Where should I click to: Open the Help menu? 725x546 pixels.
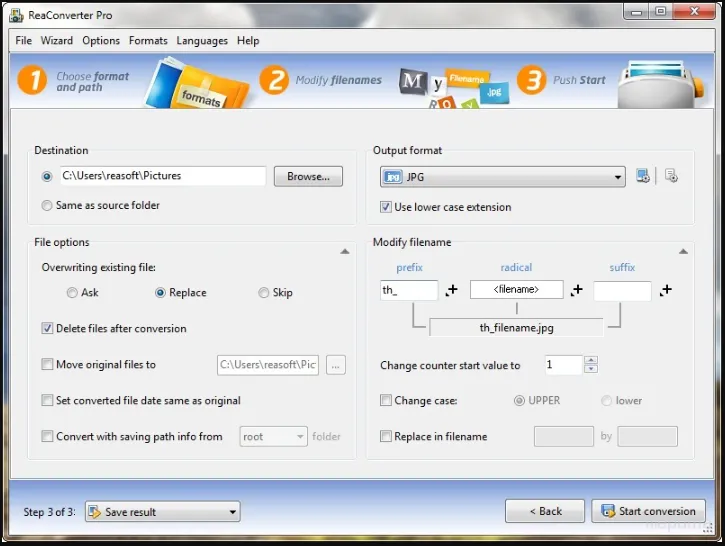[x=248, y=41]
